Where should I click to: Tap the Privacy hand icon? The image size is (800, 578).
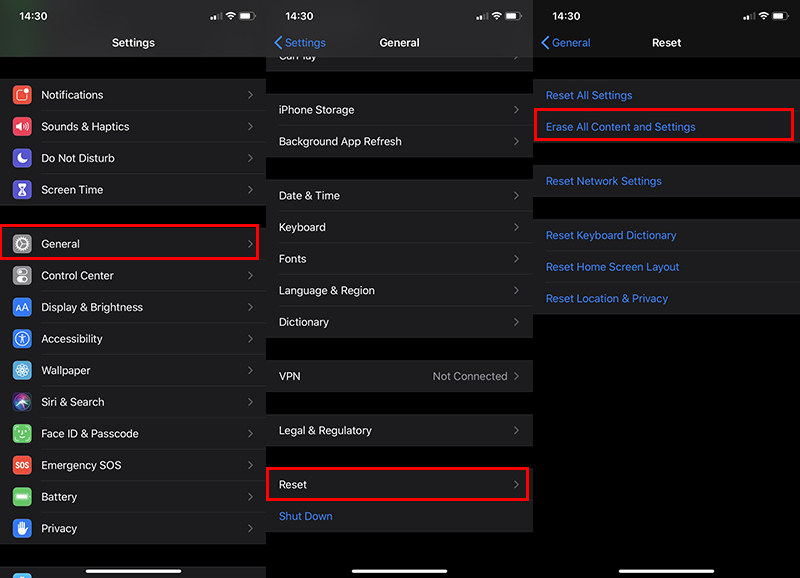tap(22, 529)
